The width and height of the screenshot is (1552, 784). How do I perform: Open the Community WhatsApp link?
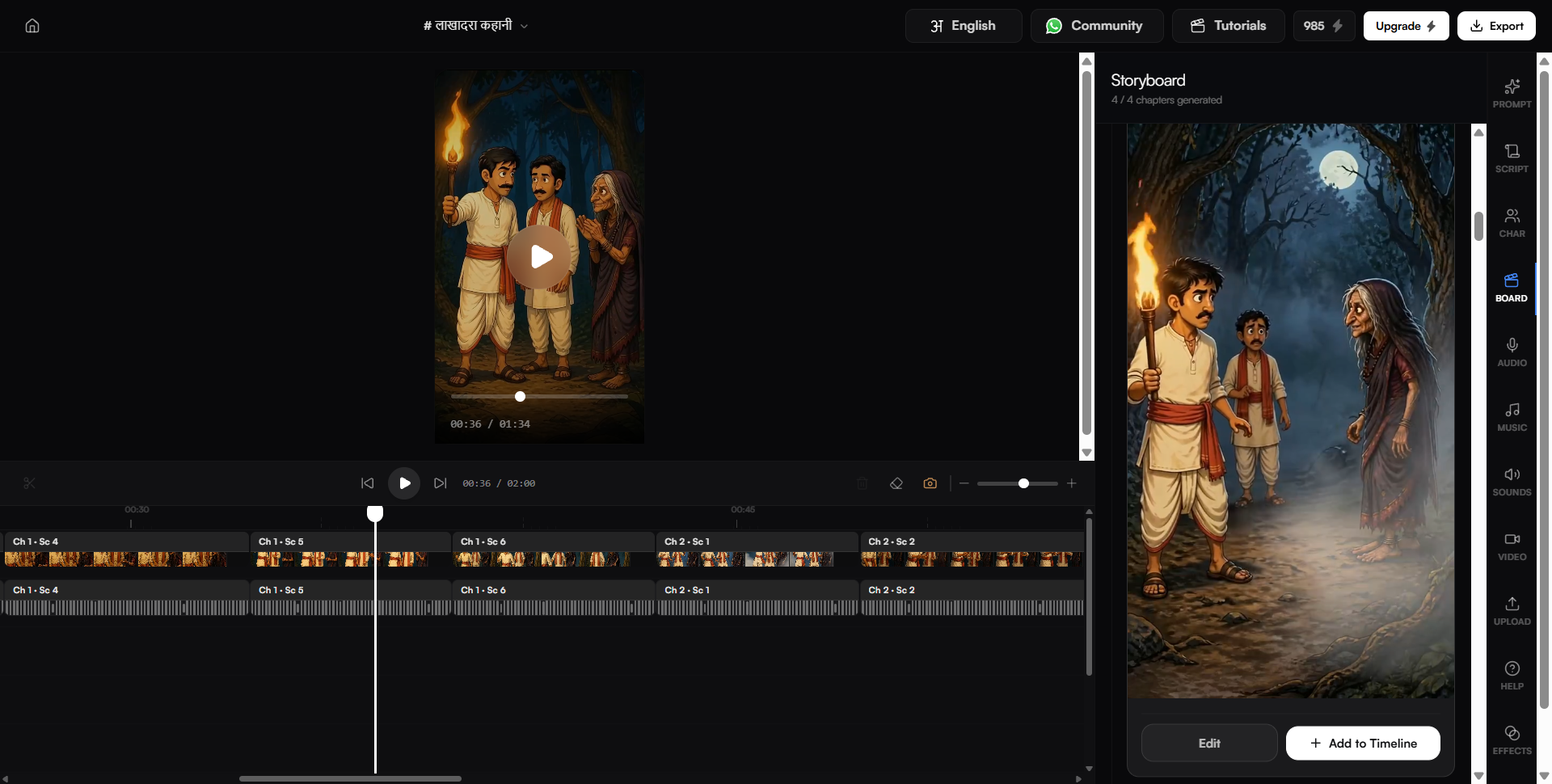(1097, 26)
